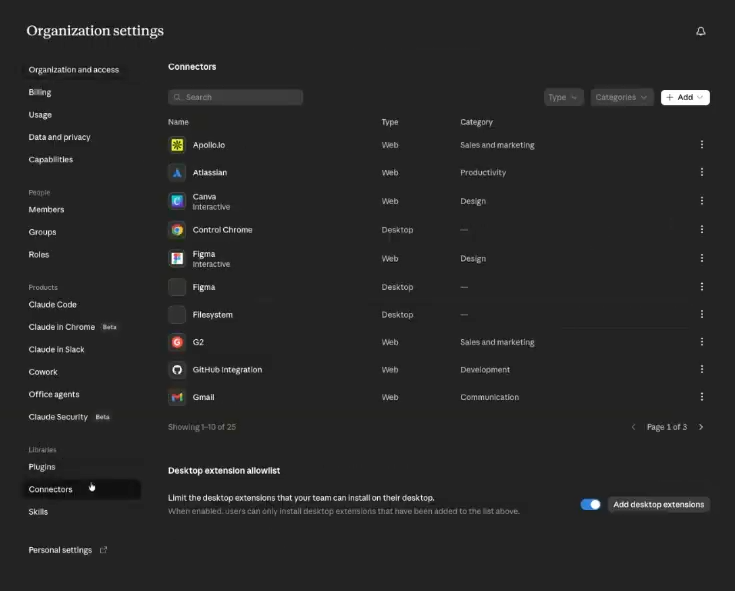
Task: Open the three-dot menu for Apollo.io
Action: pyautogui.click(x=702, y=144)
